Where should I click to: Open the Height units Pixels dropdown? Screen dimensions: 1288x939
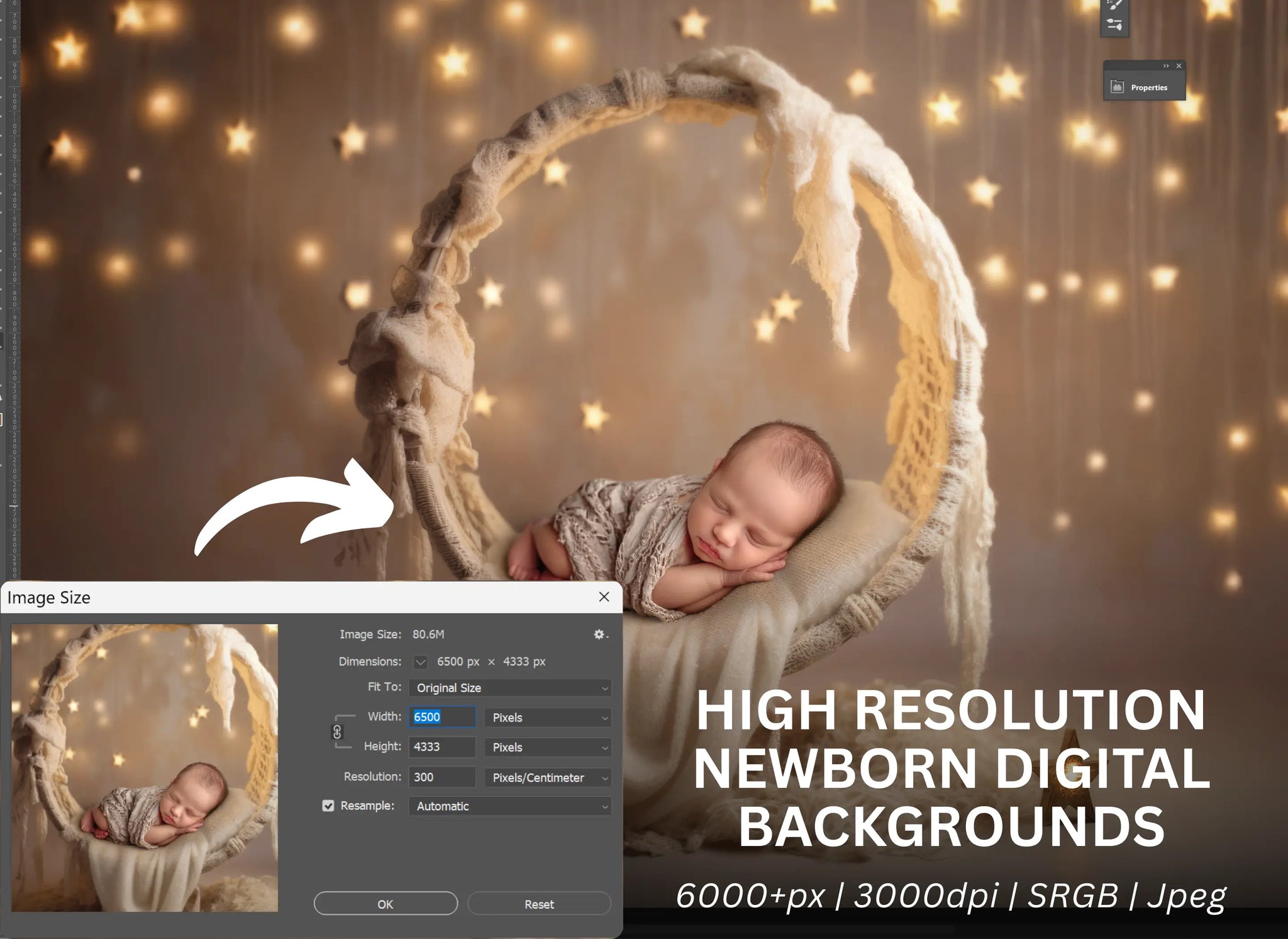(x=548, y=747)
